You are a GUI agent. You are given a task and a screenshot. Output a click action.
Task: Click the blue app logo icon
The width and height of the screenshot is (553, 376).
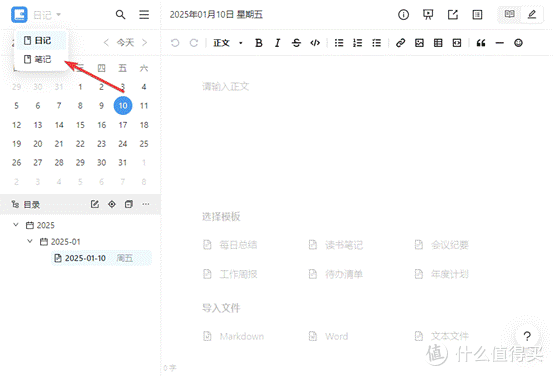19,14
